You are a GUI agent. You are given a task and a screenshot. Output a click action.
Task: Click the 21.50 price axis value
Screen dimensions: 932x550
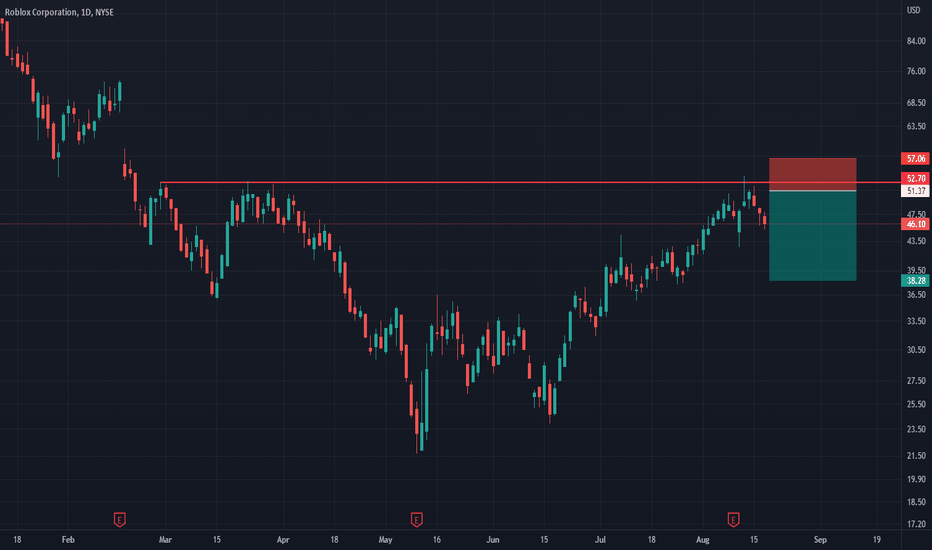[916, 456]
